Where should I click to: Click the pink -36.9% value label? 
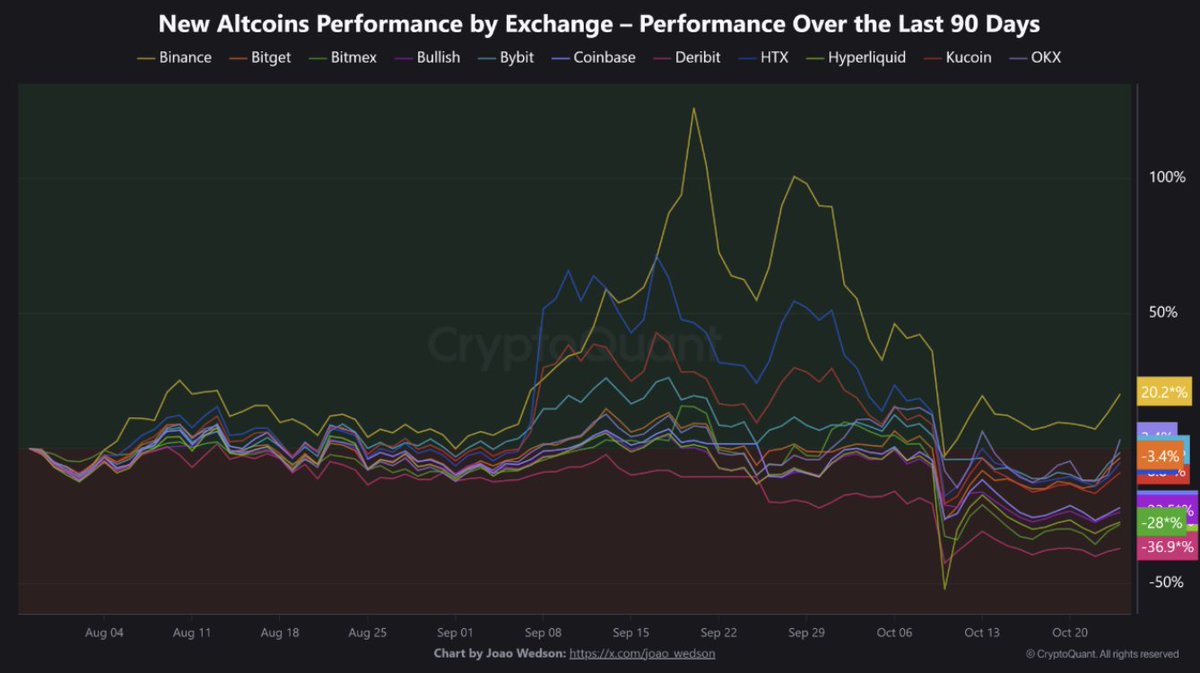pos(1167,547)
